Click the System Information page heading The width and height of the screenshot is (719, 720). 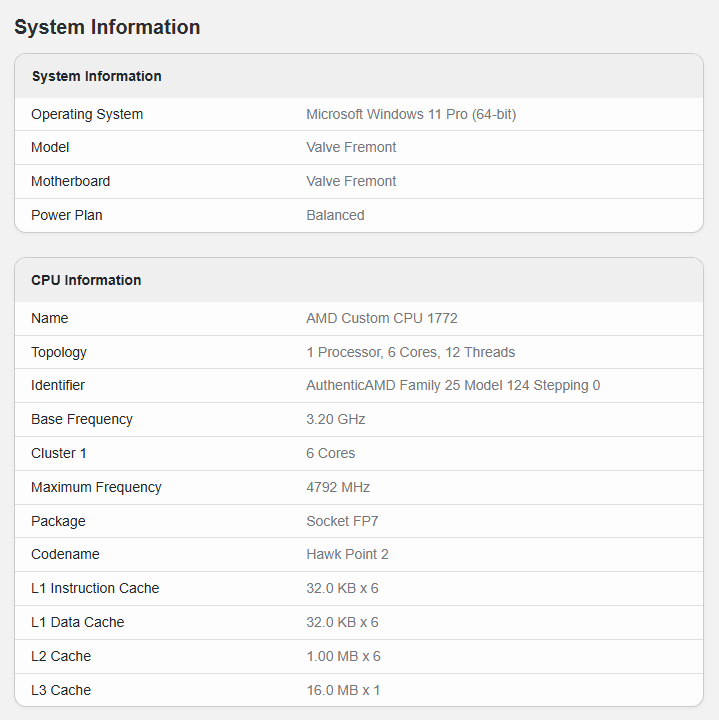(x=107, y=27)
